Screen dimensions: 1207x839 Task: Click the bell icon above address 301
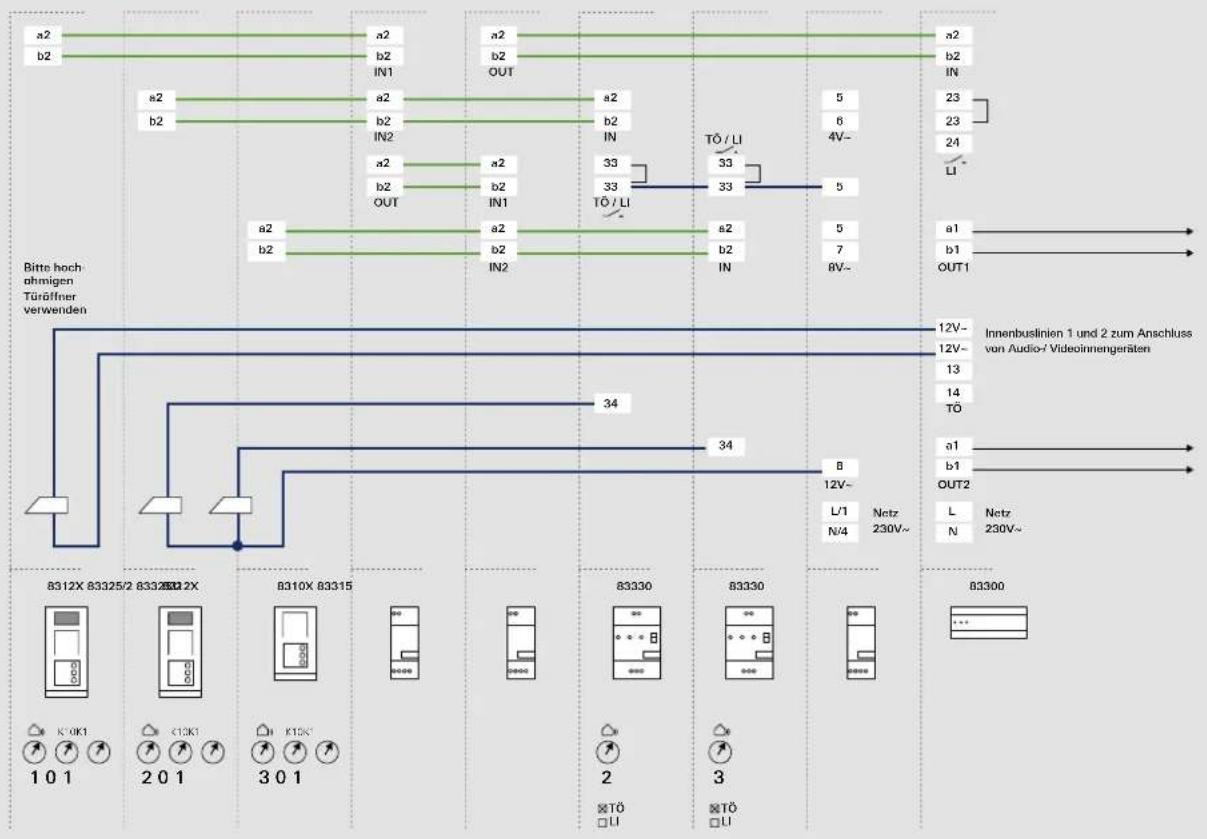(264, 729)
